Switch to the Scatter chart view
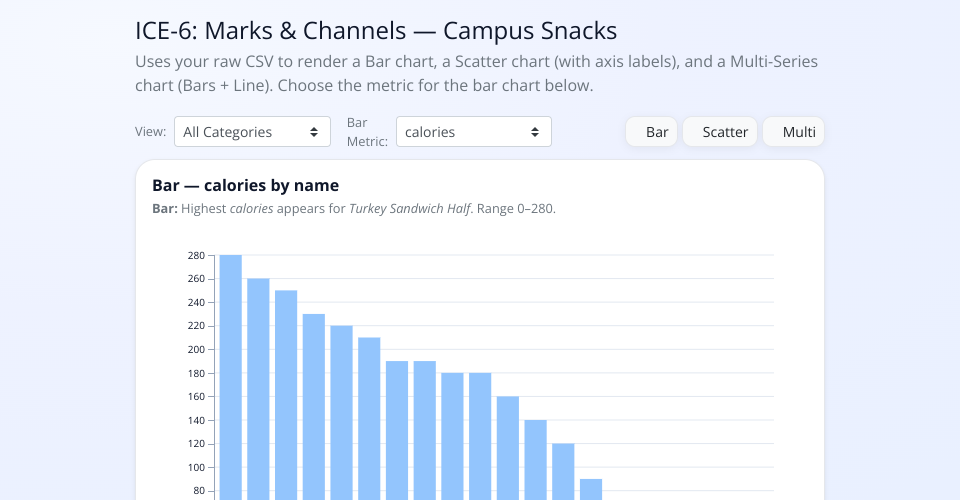Screen dimensions: 960x500 click(x=720, y=132)
